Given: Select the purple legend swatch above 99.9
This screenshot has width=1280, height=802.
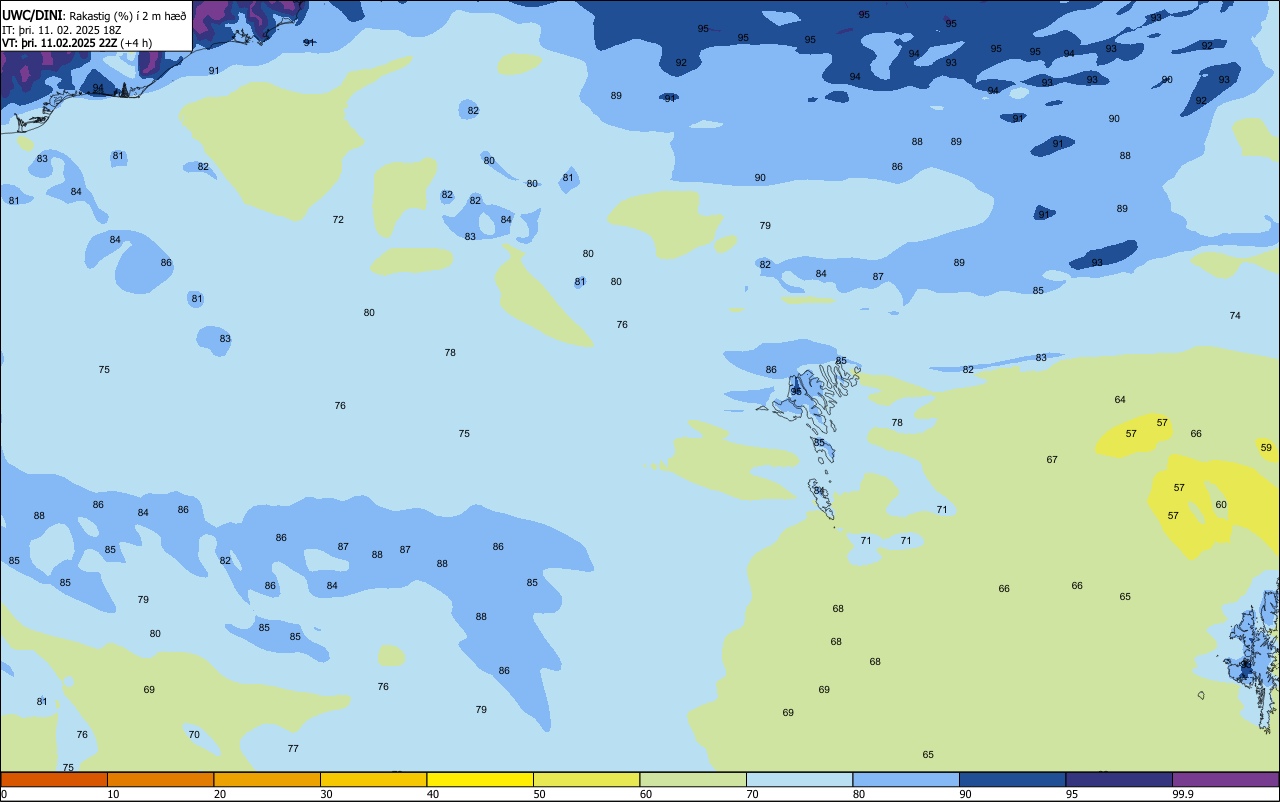Looking at the screenshot, I should click(1225, 779).
